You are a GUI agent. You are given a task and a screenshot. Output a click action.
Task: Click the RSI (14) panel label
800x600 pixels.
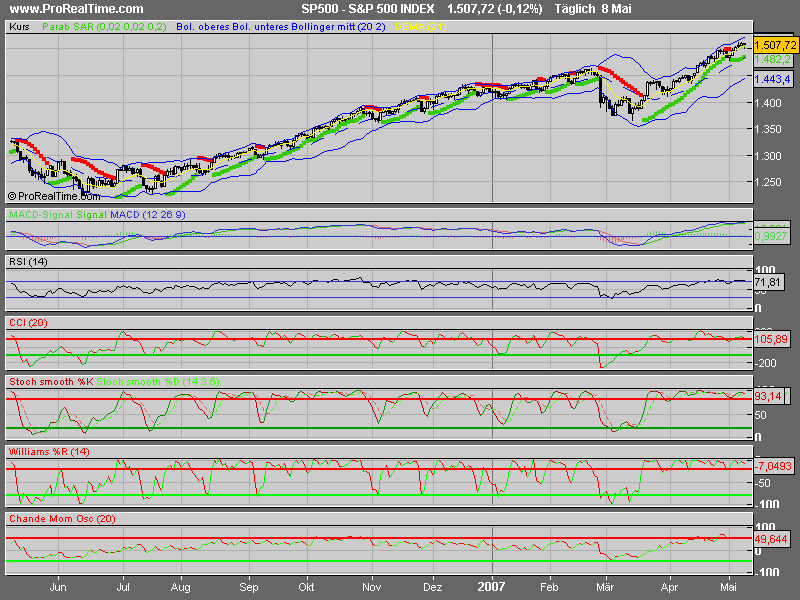[28, 262]
